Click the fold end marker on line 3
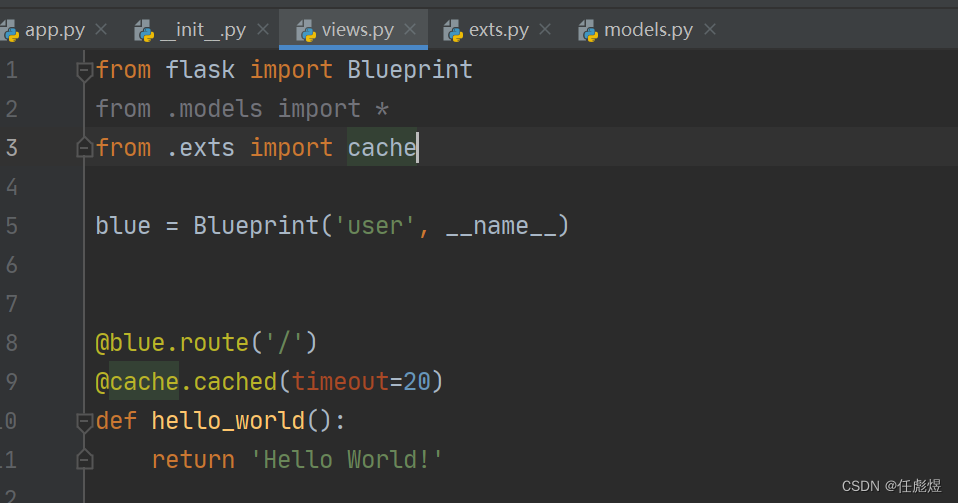Image resolution: width=958 pixels, height=503 pixels. (x=84, y=147)
